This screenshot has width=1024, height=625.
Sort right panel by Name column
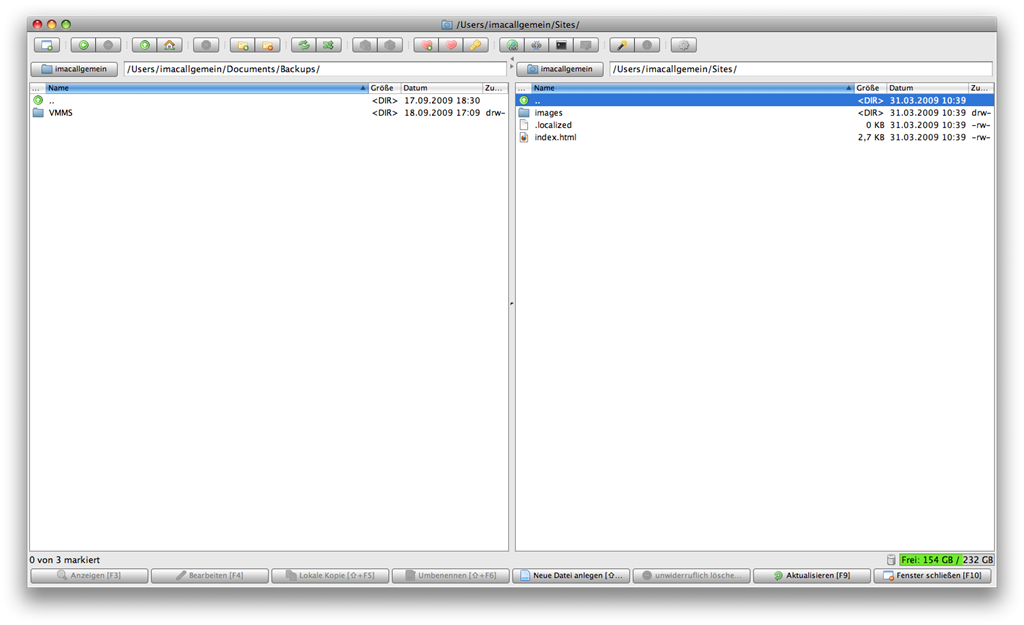coord(692,88)
